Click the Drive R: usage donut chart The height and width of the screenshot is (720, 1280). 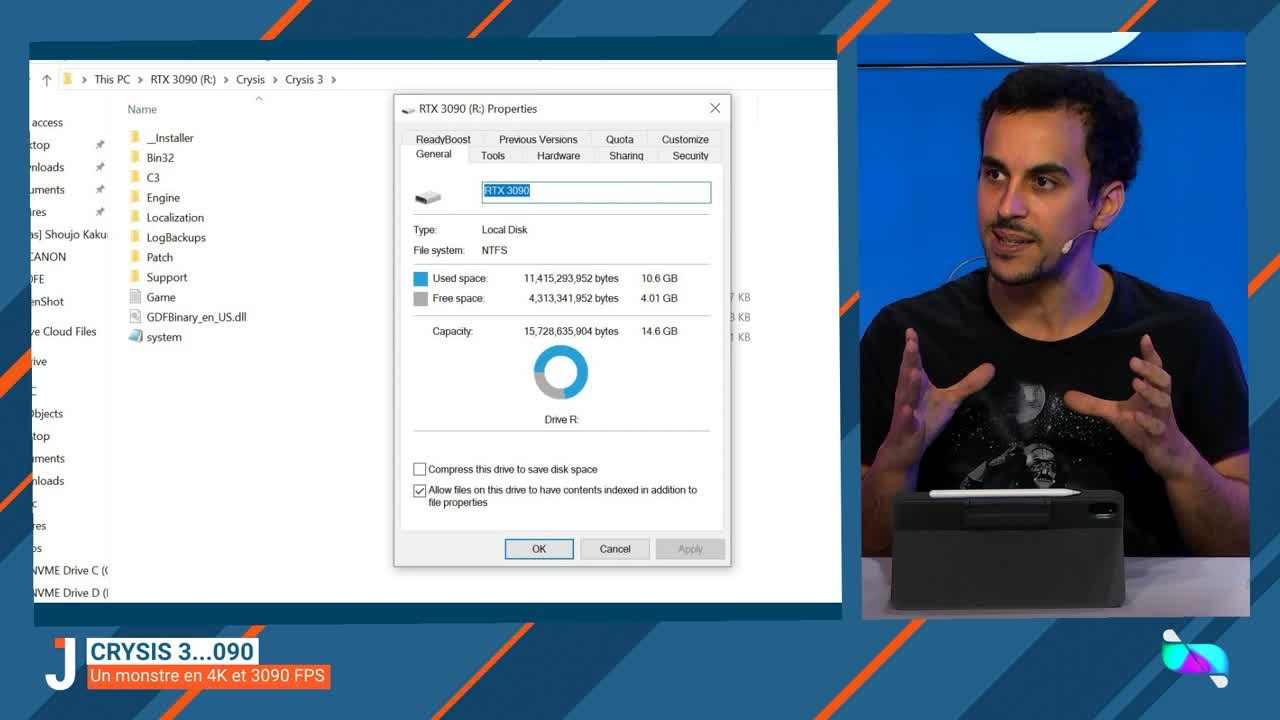pos(561,372)
